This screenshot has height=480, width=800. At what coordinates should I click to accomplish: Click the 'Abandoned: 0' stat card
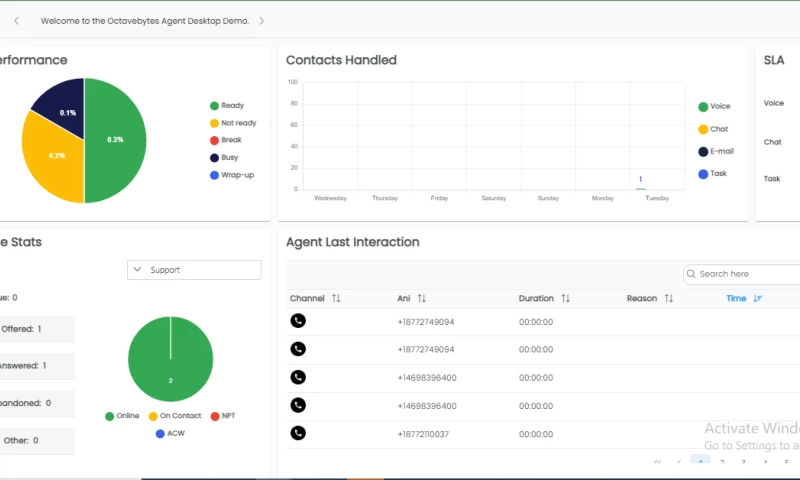37,403
